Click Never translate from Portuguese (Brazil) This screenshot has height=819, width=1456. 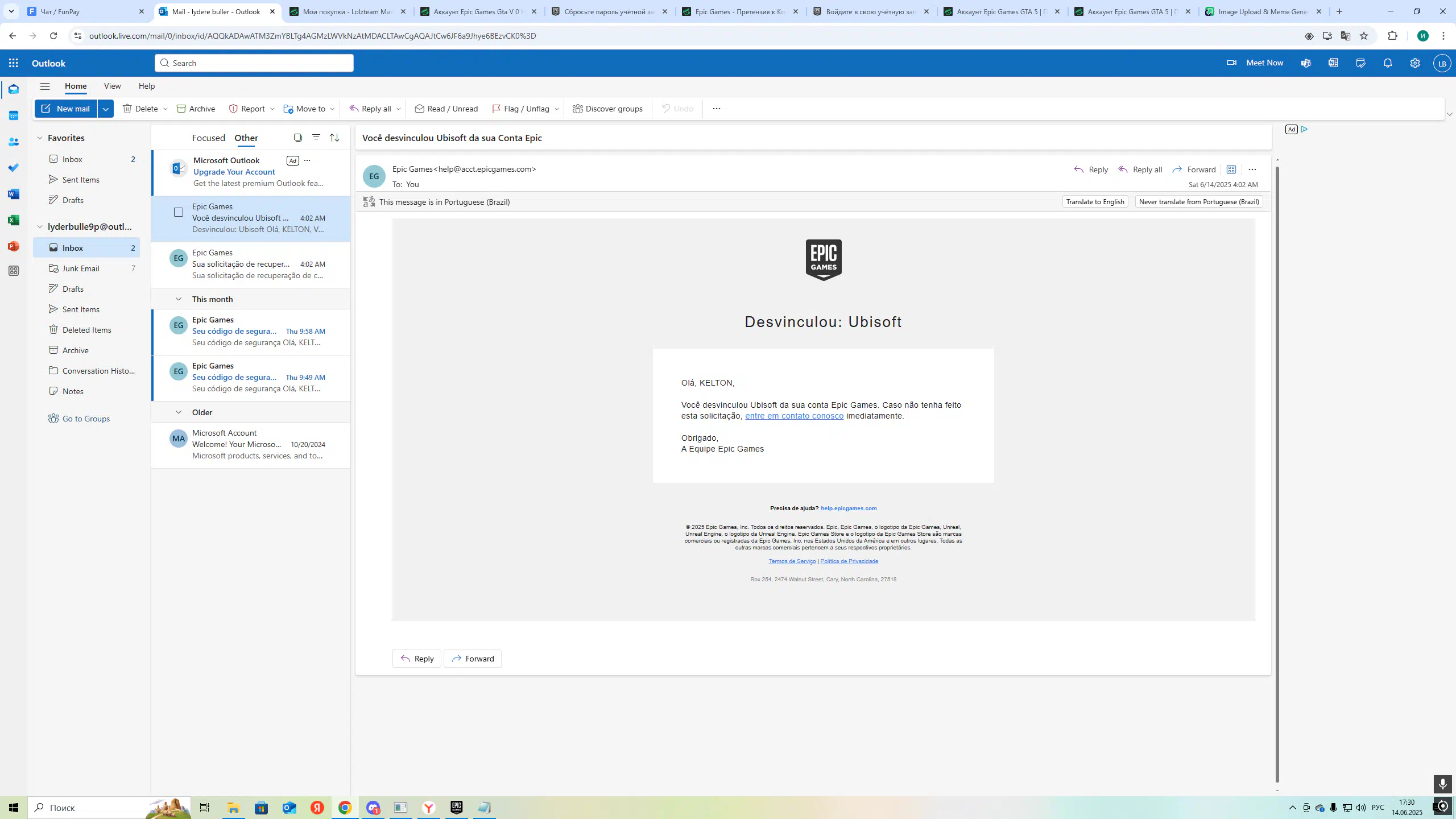pyautogui.click(x=1199, y=202)
